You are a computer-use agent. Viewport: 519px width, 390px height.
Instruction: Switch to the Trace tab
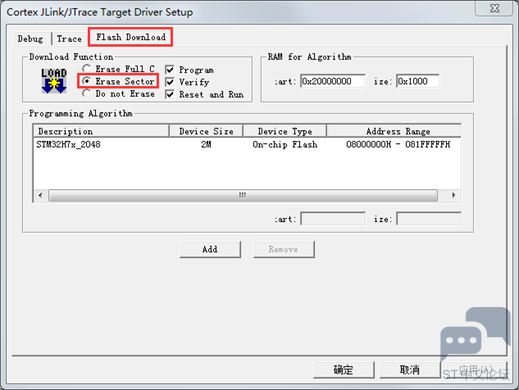(x=69, y=39)
